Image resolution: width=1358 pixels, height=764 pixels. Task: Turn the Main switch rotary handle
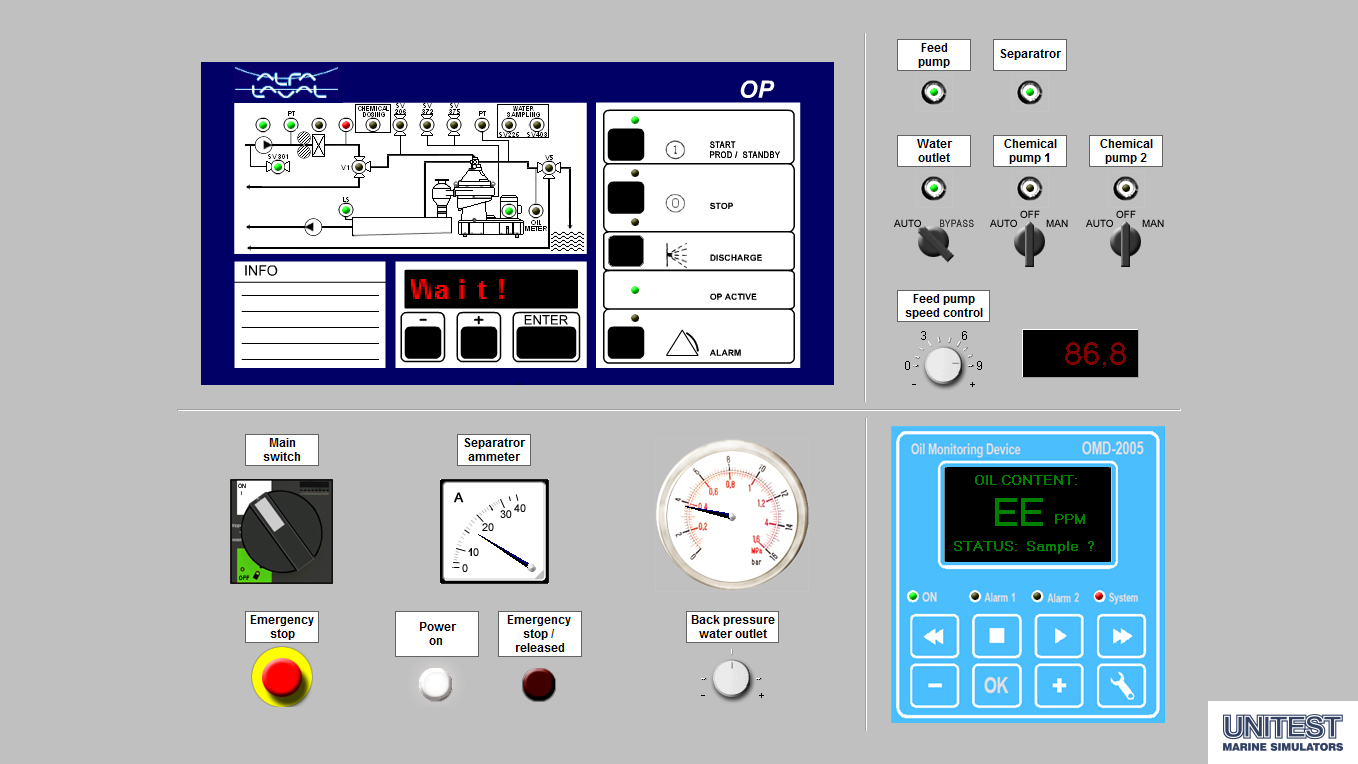[281, 531]
